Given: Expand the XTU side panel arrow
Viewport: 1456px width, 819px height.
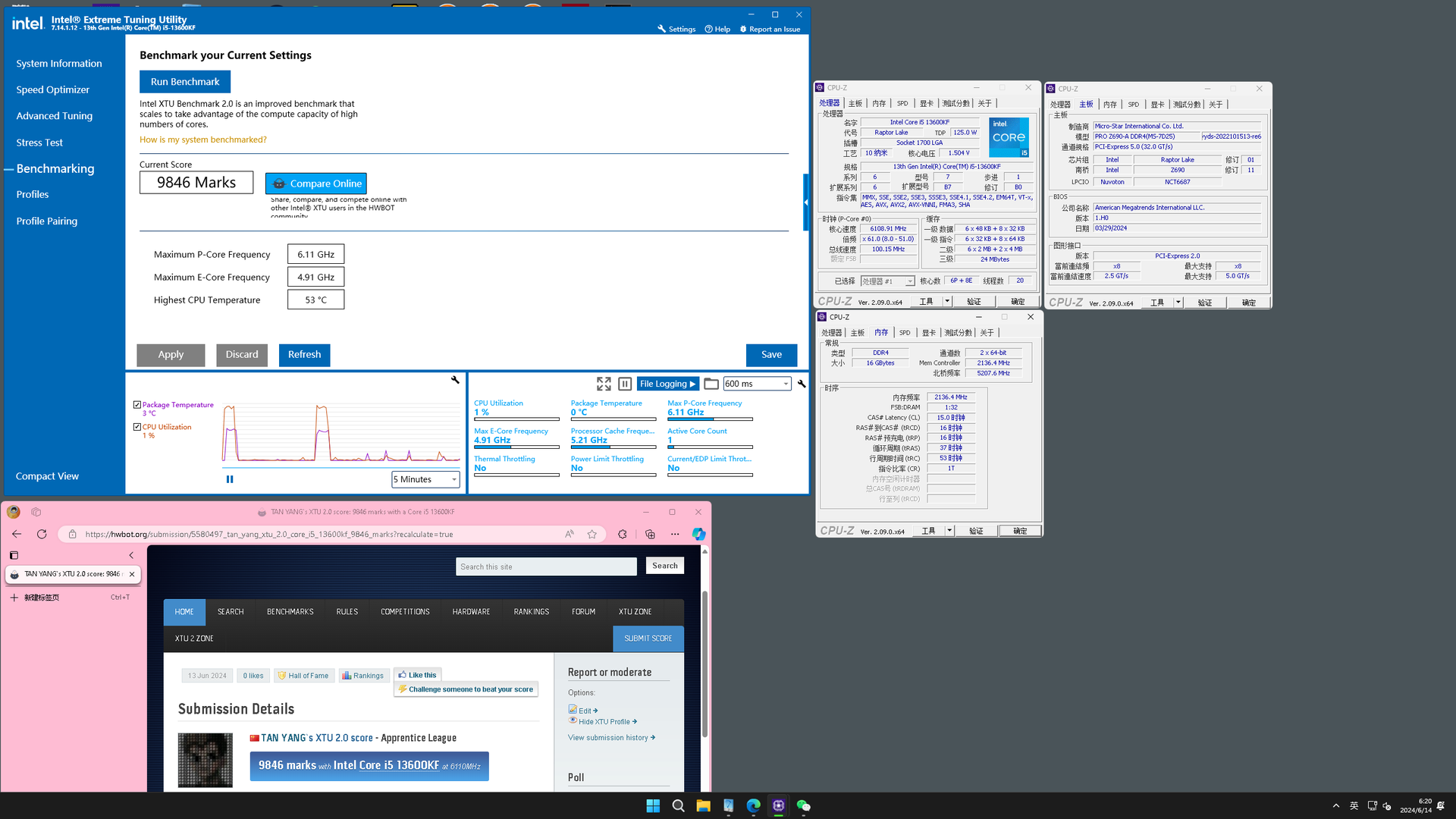Looking at the screenshot, I should 806,202.
